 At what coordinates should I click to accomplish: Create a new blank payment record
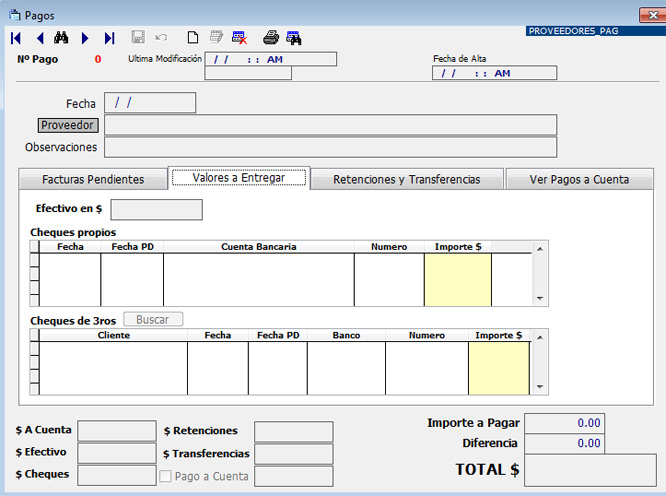point(193,38)
